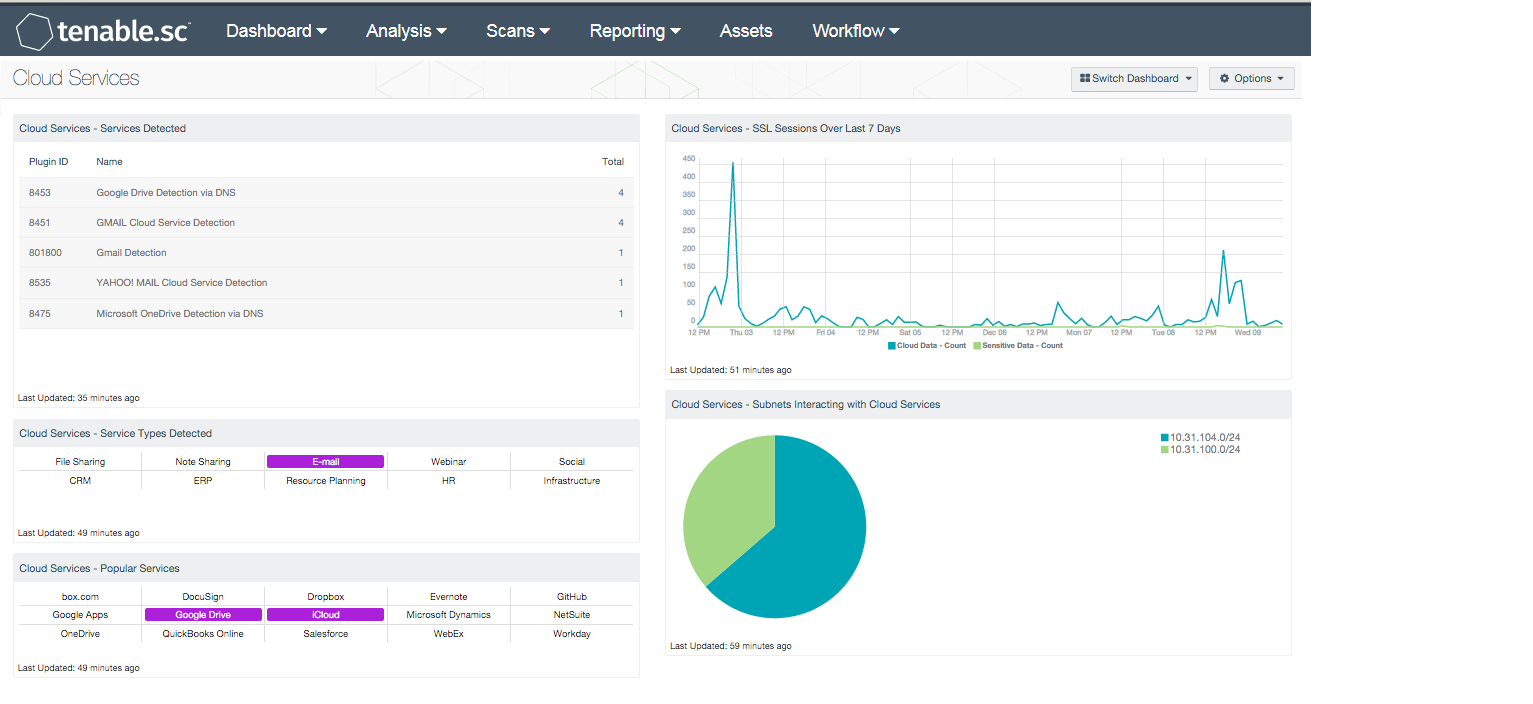Open the Scans menu
Screen dimensions: 1533x704
click(x=518, y=31)
